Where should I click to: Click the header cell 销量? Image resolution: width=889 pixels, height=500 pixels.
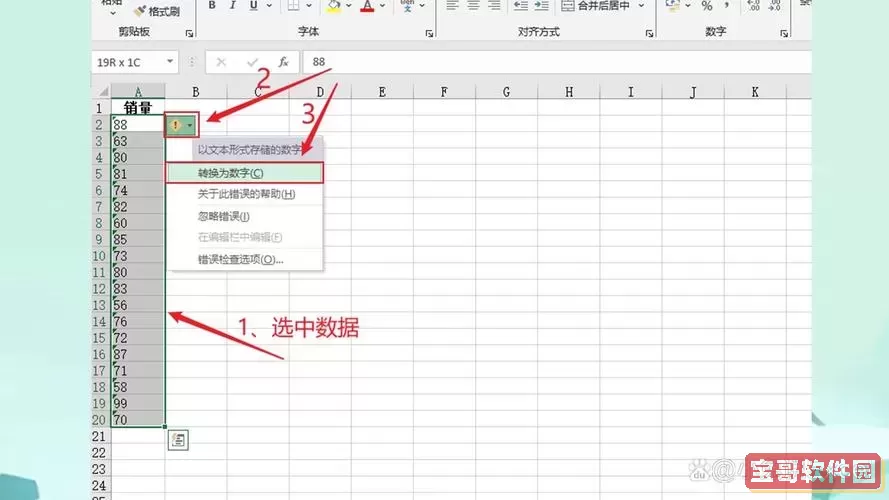tap(138, 108)
